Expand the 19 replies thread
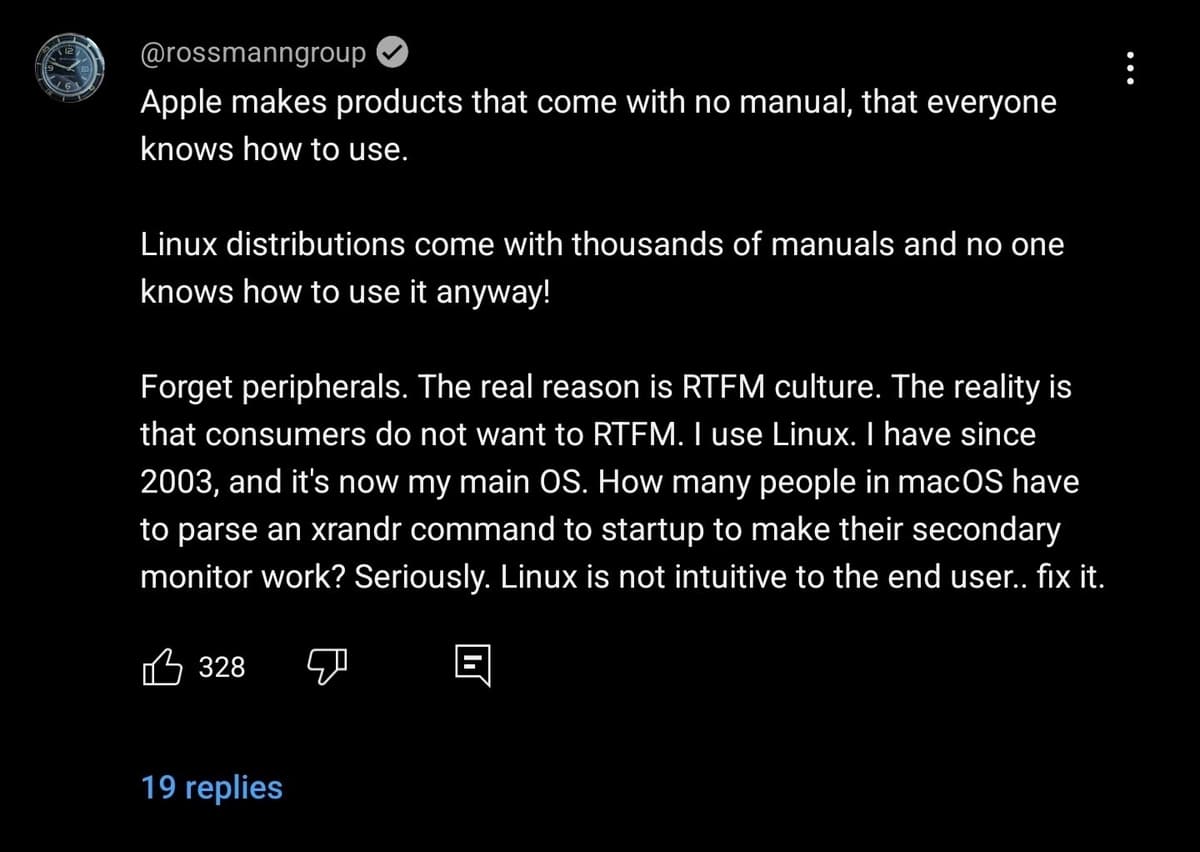 click(212, 788)
